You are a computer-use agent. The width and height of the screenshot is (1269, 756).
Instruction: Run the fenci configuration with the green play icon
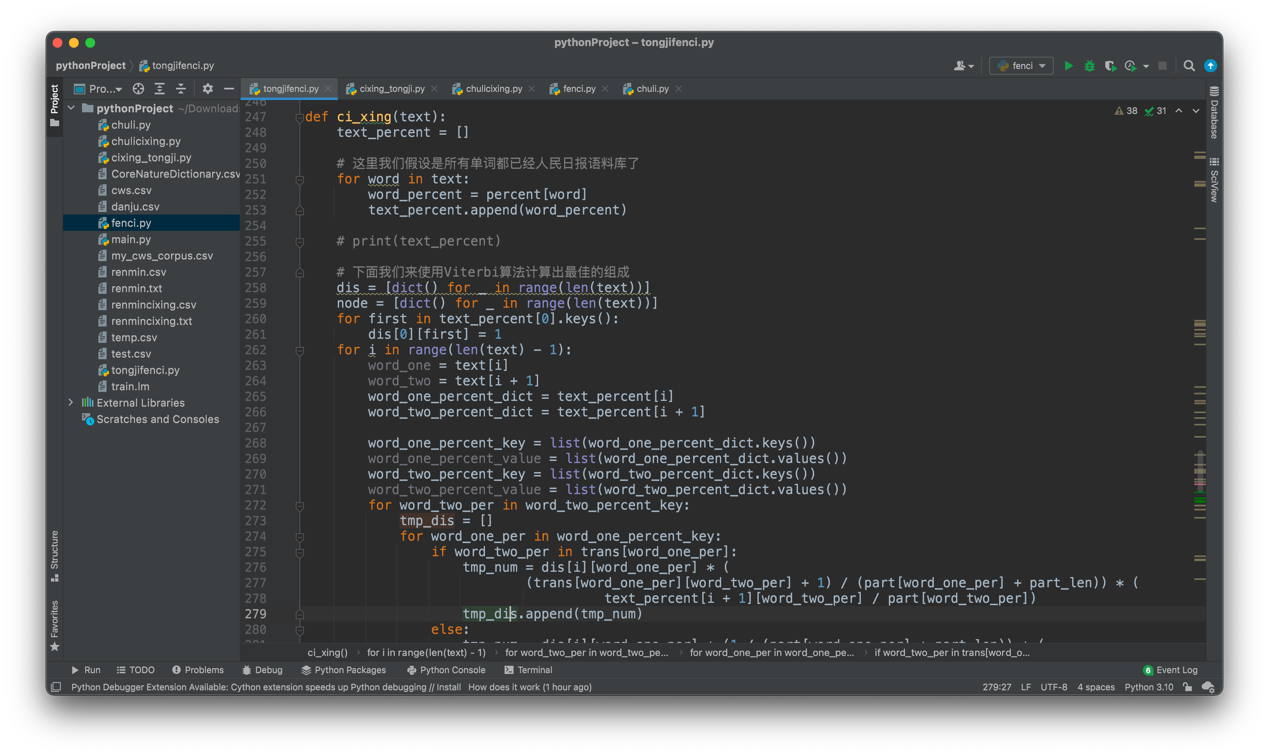click(1068, 66)
